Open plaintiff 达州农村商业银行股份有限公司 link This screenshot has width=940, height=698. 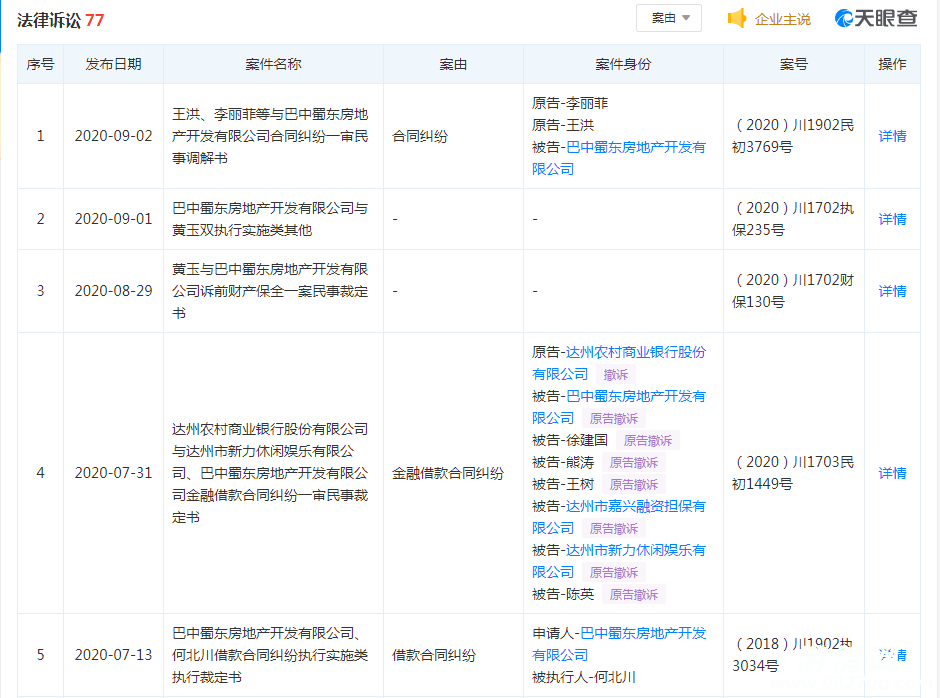[619, 363]
